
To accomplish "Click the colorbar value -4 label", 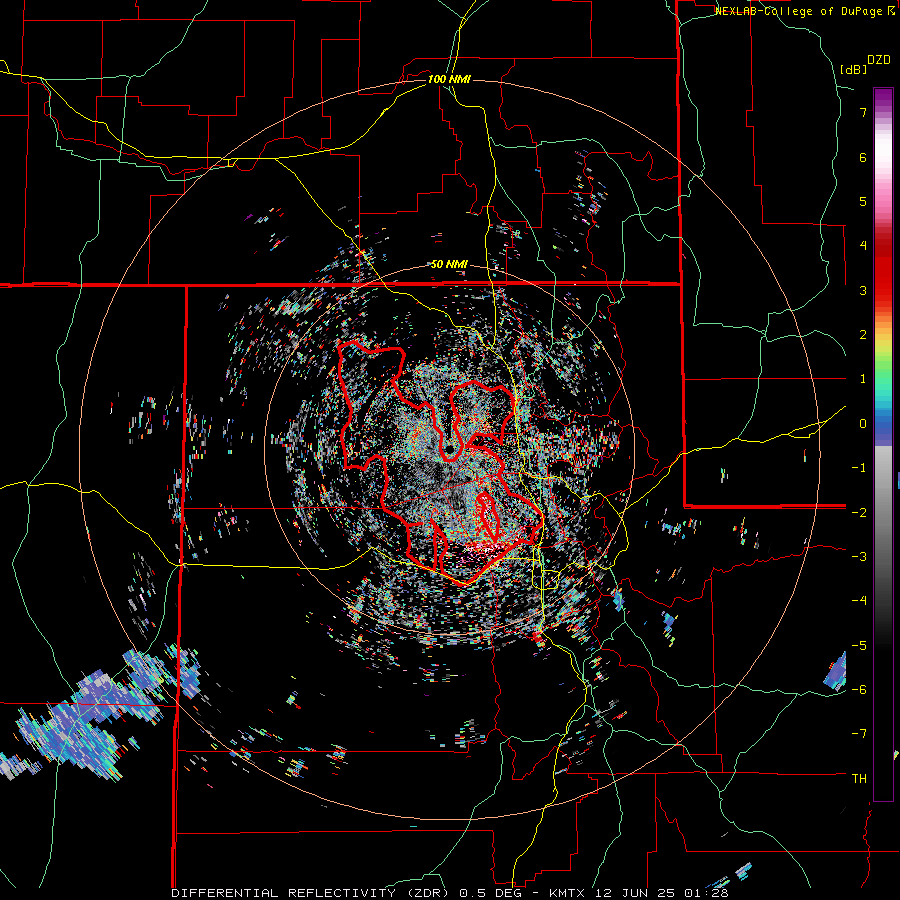I will click(x=859, y=600).
